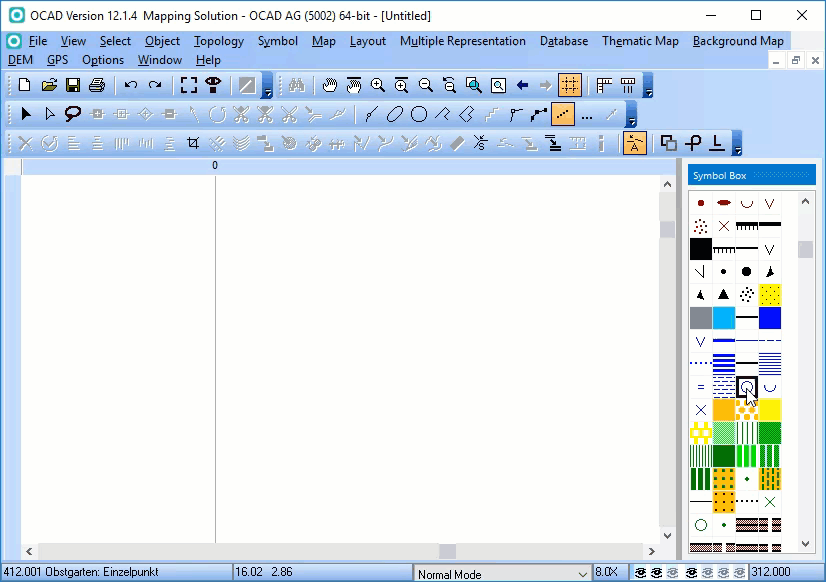826x582 pixels.
Task: Toggle the second eye icon in status bar
Action: [x=656, y=573]
